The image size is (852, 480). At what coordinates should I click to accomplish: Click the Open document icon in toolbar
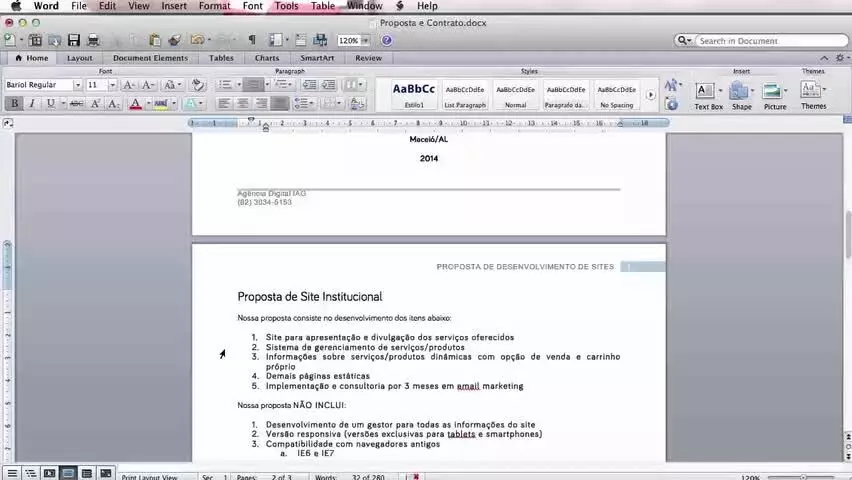(54, 40)
